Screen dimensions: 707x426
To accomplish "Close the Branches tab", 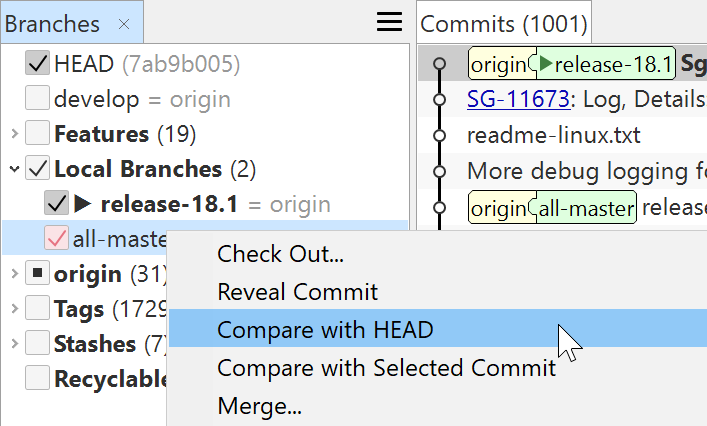I will click(x=123, y=24).
